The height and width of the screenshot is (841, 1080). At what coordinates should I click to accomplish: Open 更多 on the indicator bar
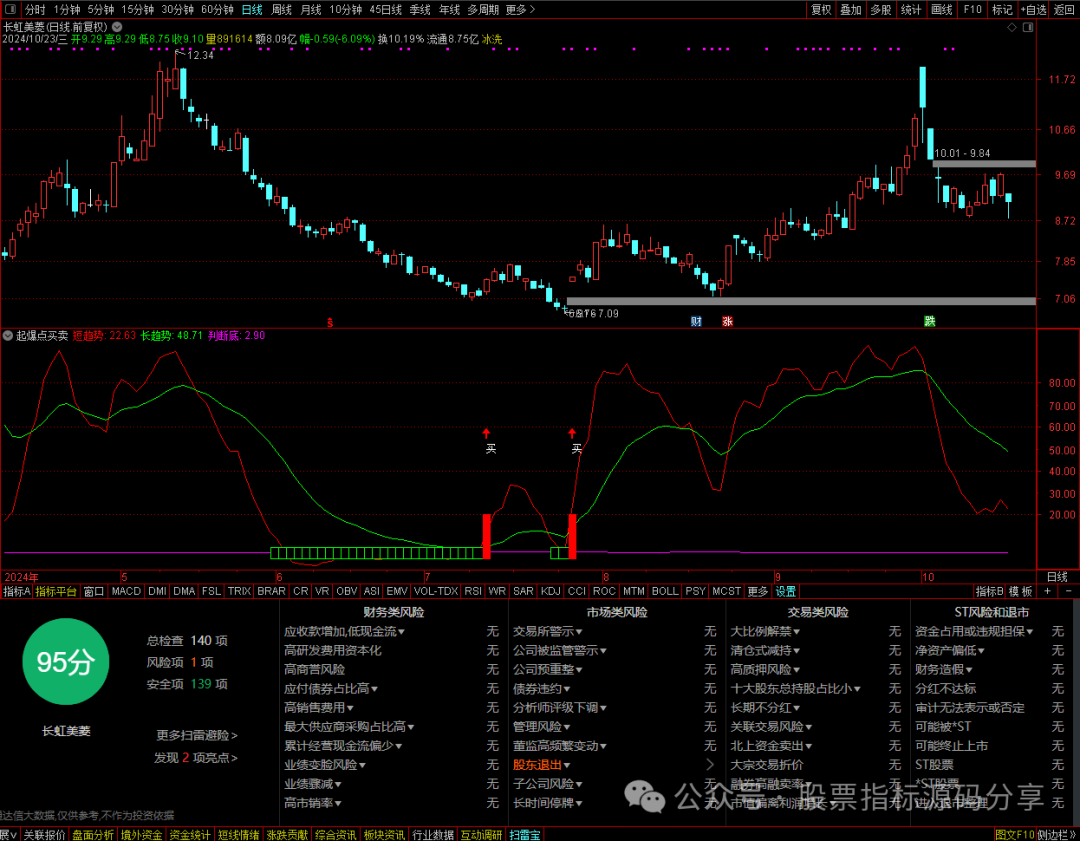[758, 591]
